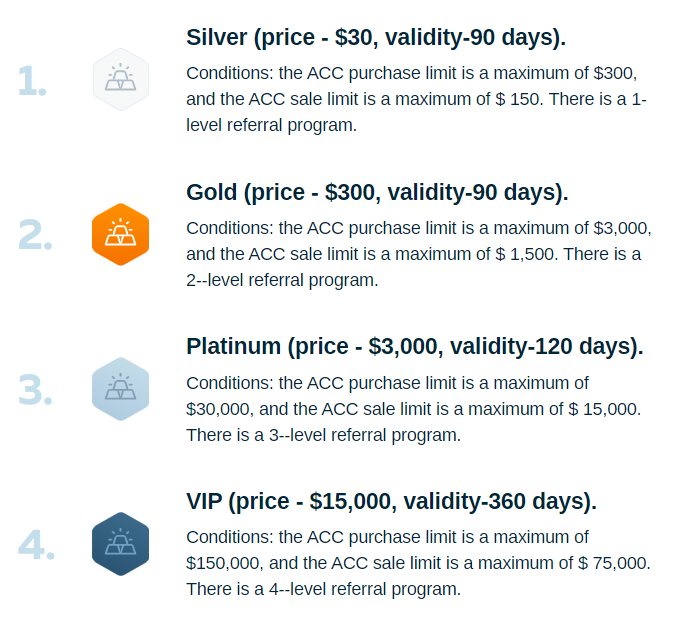683x625 pixels.
Task: Click the VIP price $15,000 heading
Action: tap(391, 501)
